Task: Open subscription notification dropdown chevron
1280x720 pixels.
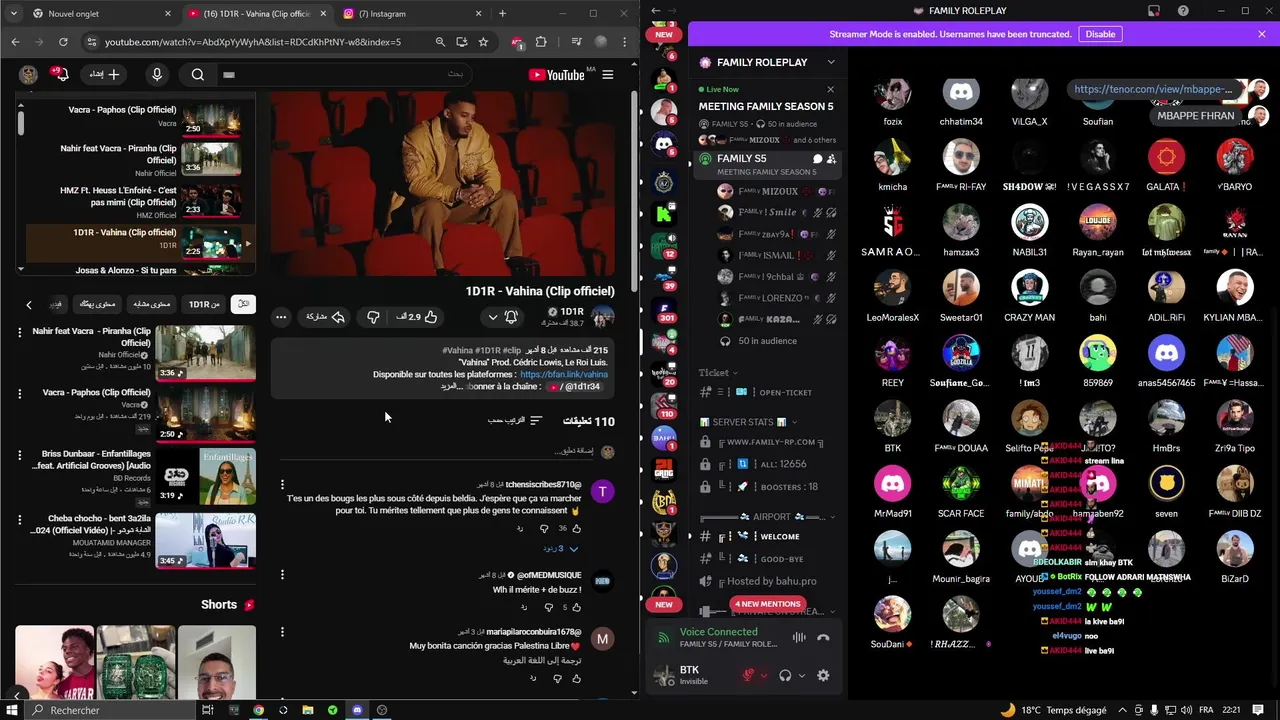Action: pyautogui.click(x=492, y=317)
